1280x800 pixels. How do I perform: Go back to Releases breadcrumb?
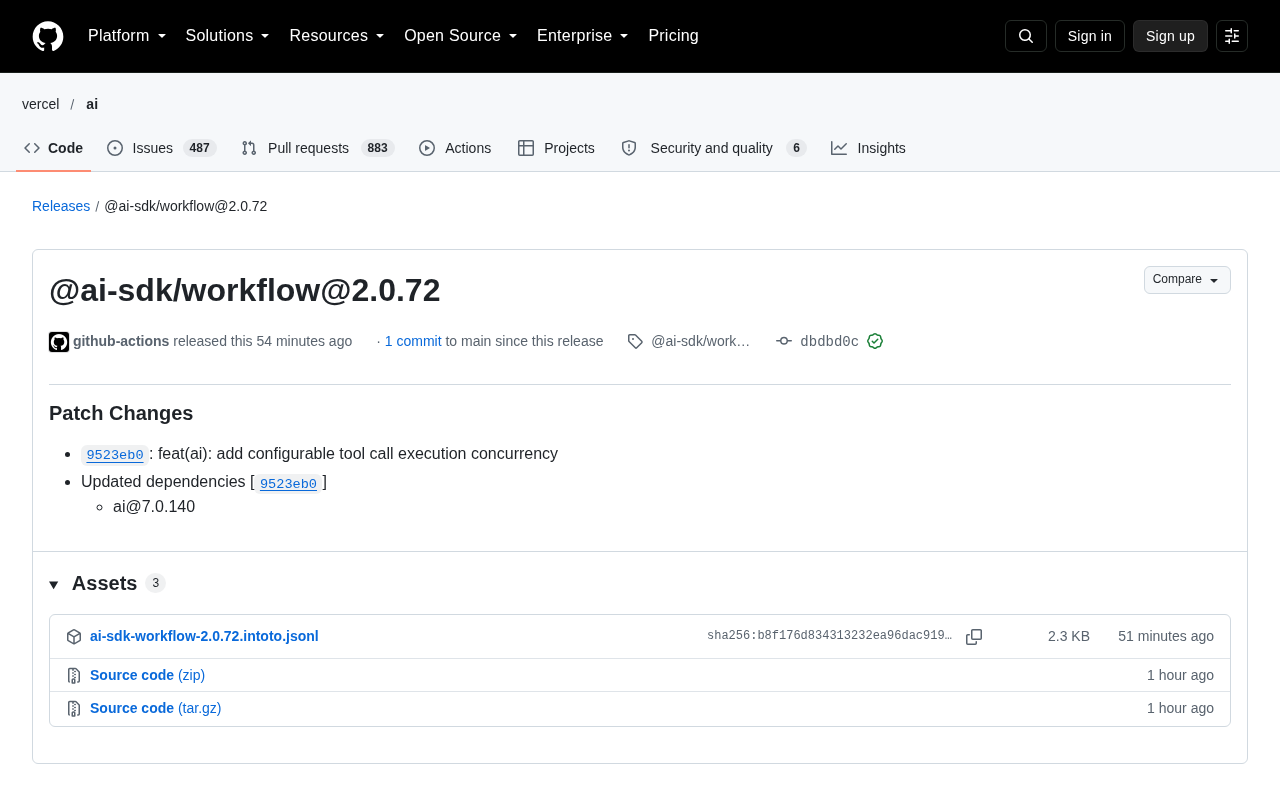[x=61, y=206]
